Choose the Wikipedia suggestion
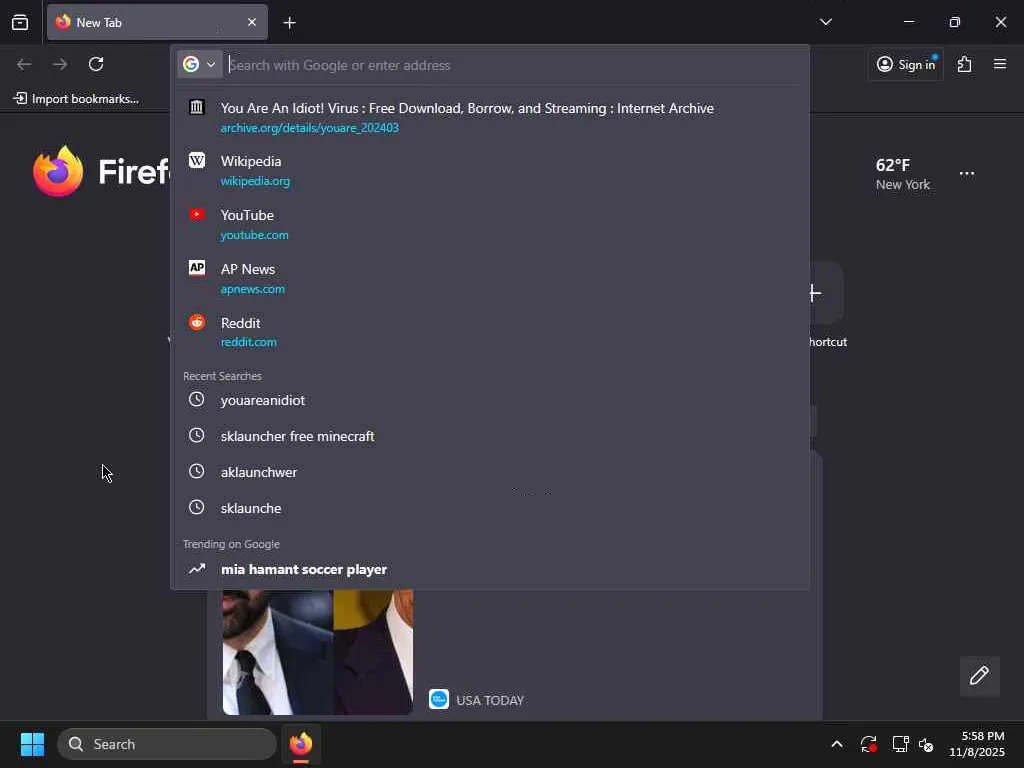Screen dimensions: 1024x768 (x=490, y=170)
